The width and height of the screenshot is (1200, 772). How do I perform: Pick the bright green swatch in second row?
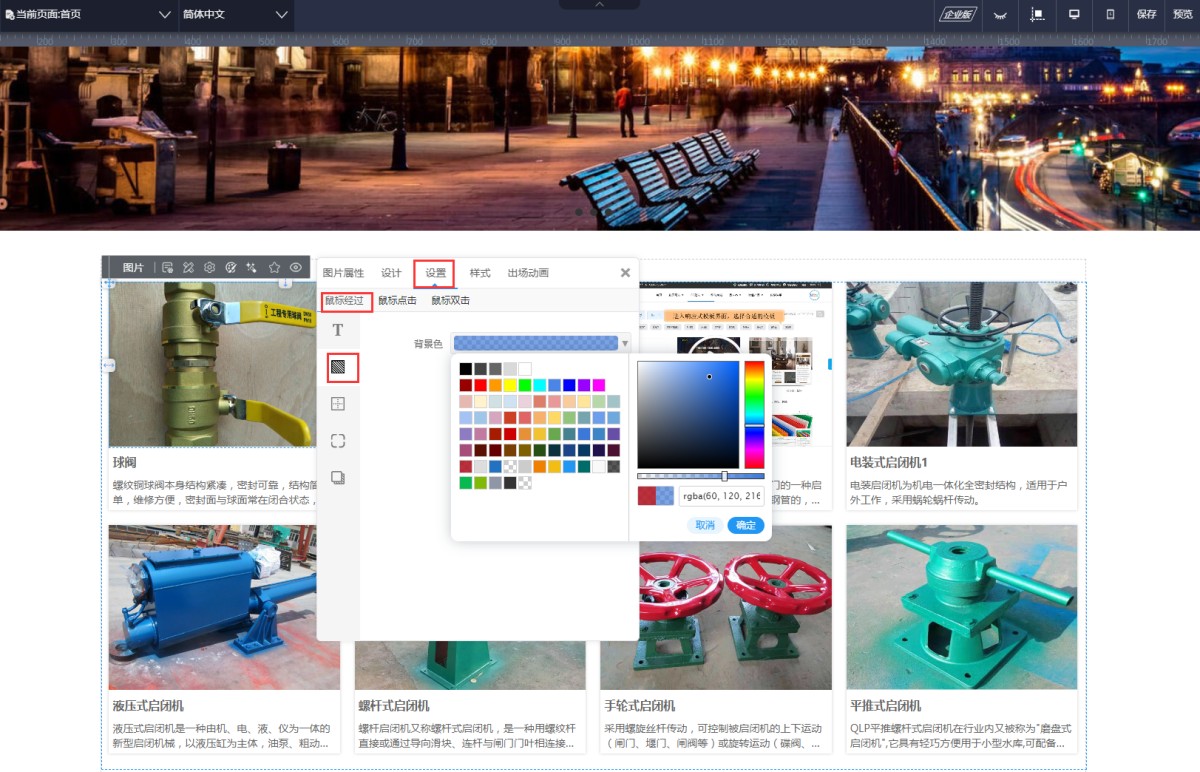coord(525,385)
